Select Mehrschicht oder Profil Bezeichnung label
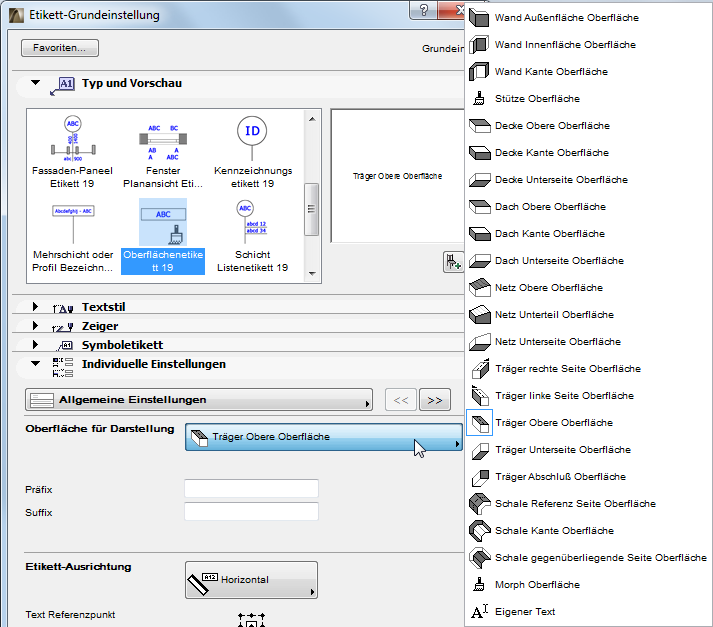Image resolution: width=713 pixels, height=627 pixels. tap(73, 237)
